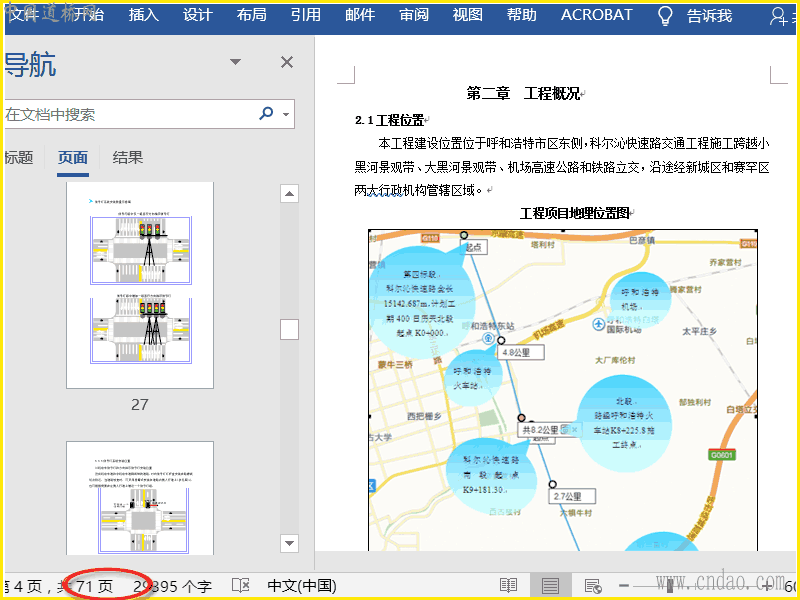The image size is (800, 600).
Task: Close the navigation pane
Action: [x=287, y=63]
